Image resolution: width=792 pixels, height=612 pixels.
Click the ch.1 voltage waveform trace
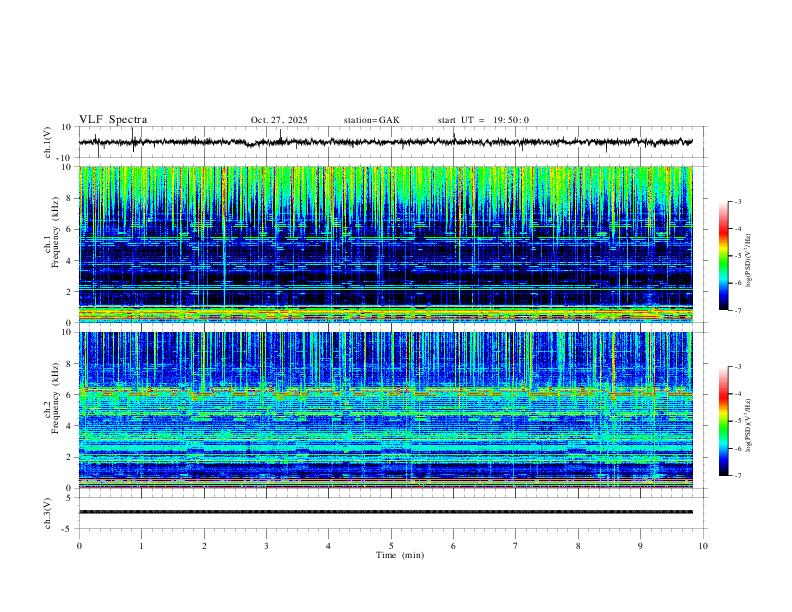click(x=386, y=142)
